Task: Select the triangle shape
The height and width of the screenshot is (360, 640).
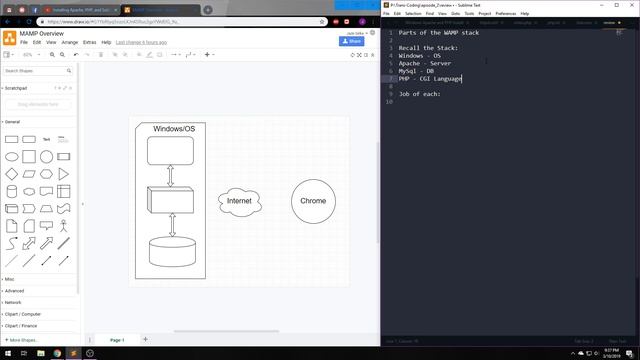Action: [x=63, y=174]
